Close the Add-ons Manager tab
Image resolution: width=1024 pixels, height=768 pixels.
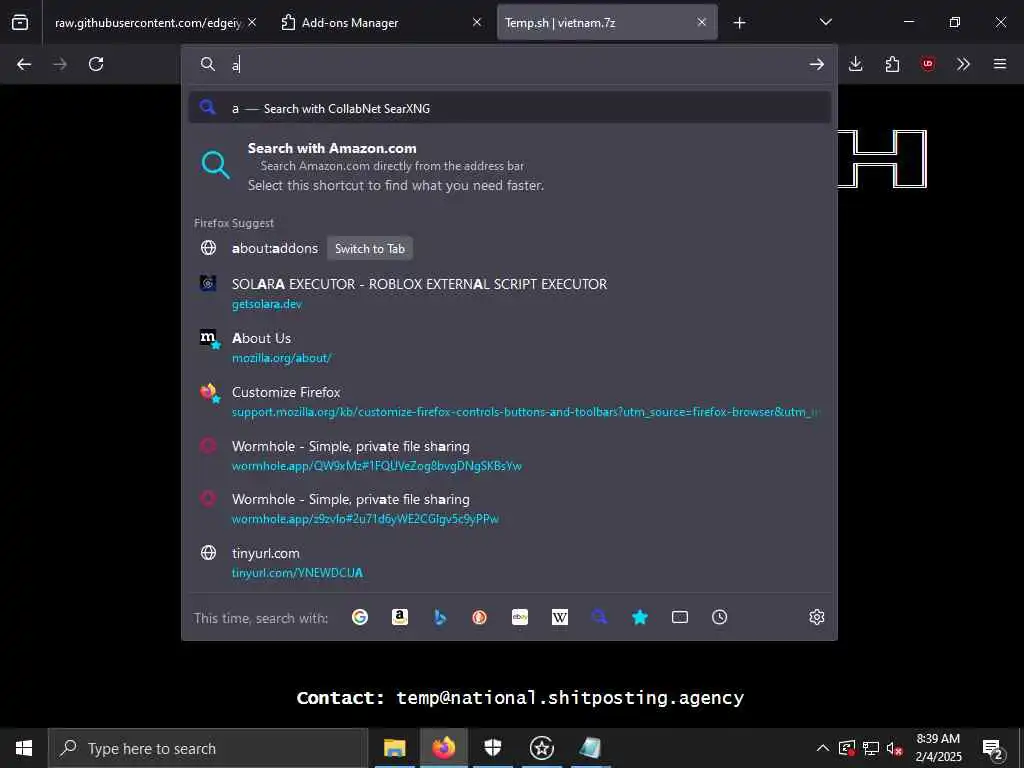[477, 22]
